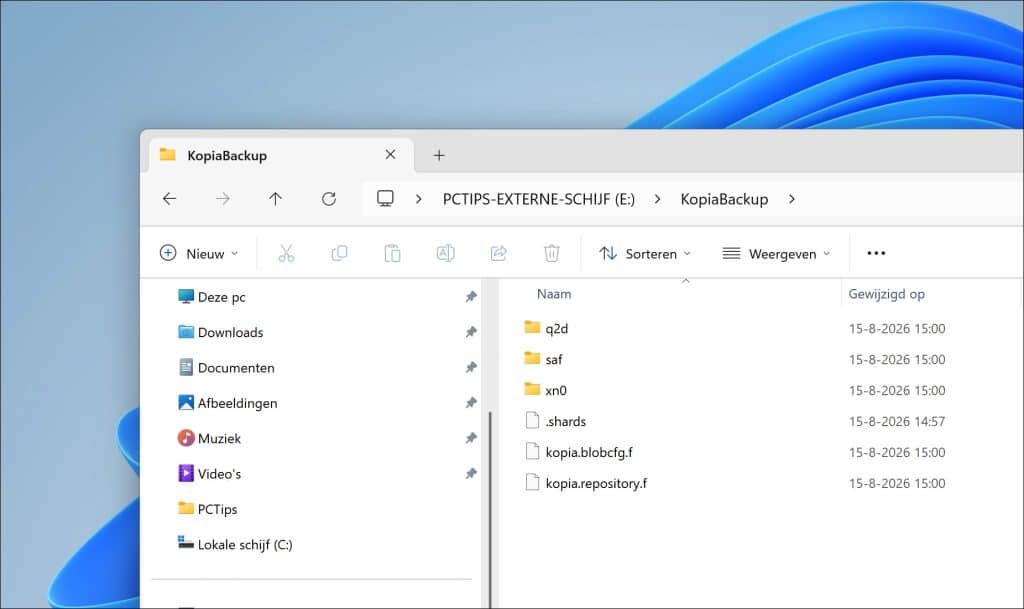Open the Sorteren dropdown
Image resolution: width=1024 pixels, height=609 pixels.
click(645, 253)
